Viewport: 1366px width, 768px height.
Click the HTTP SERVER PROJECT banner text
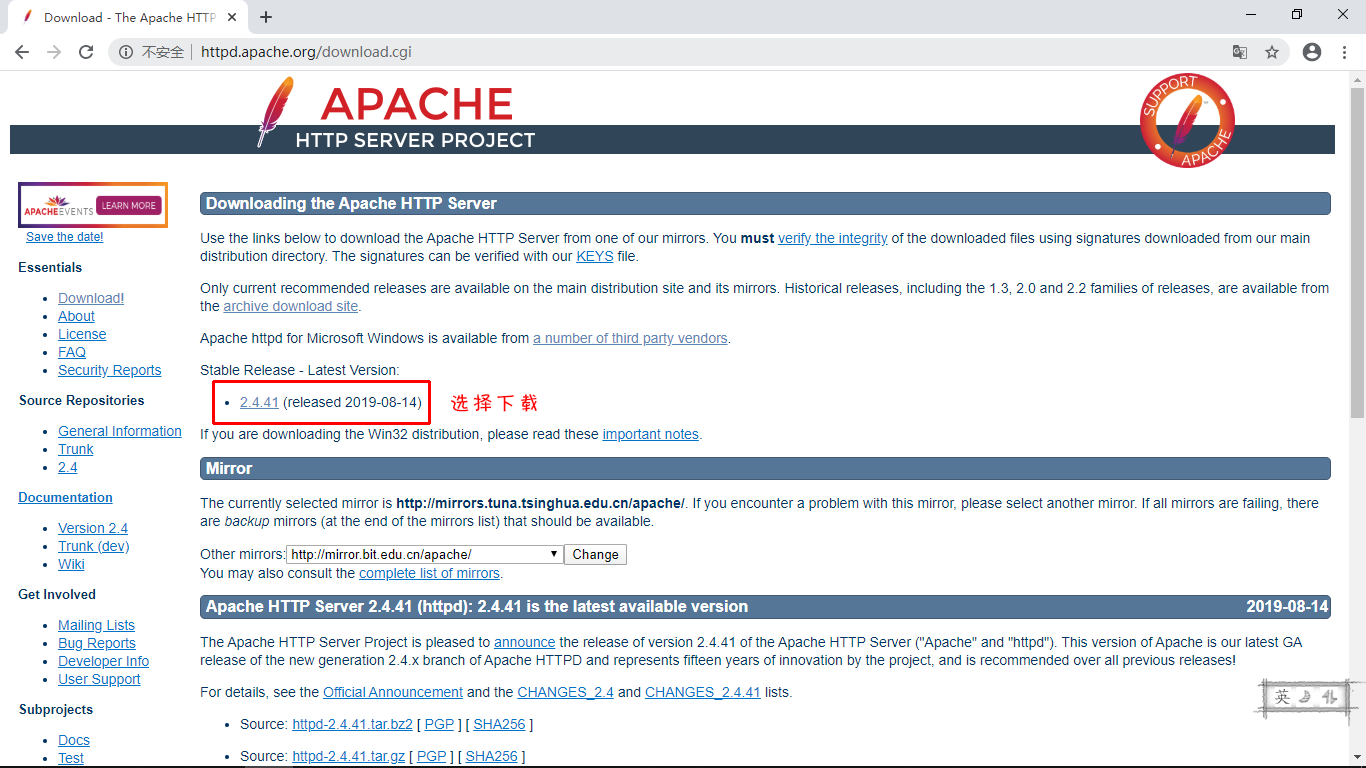point(415,140)
